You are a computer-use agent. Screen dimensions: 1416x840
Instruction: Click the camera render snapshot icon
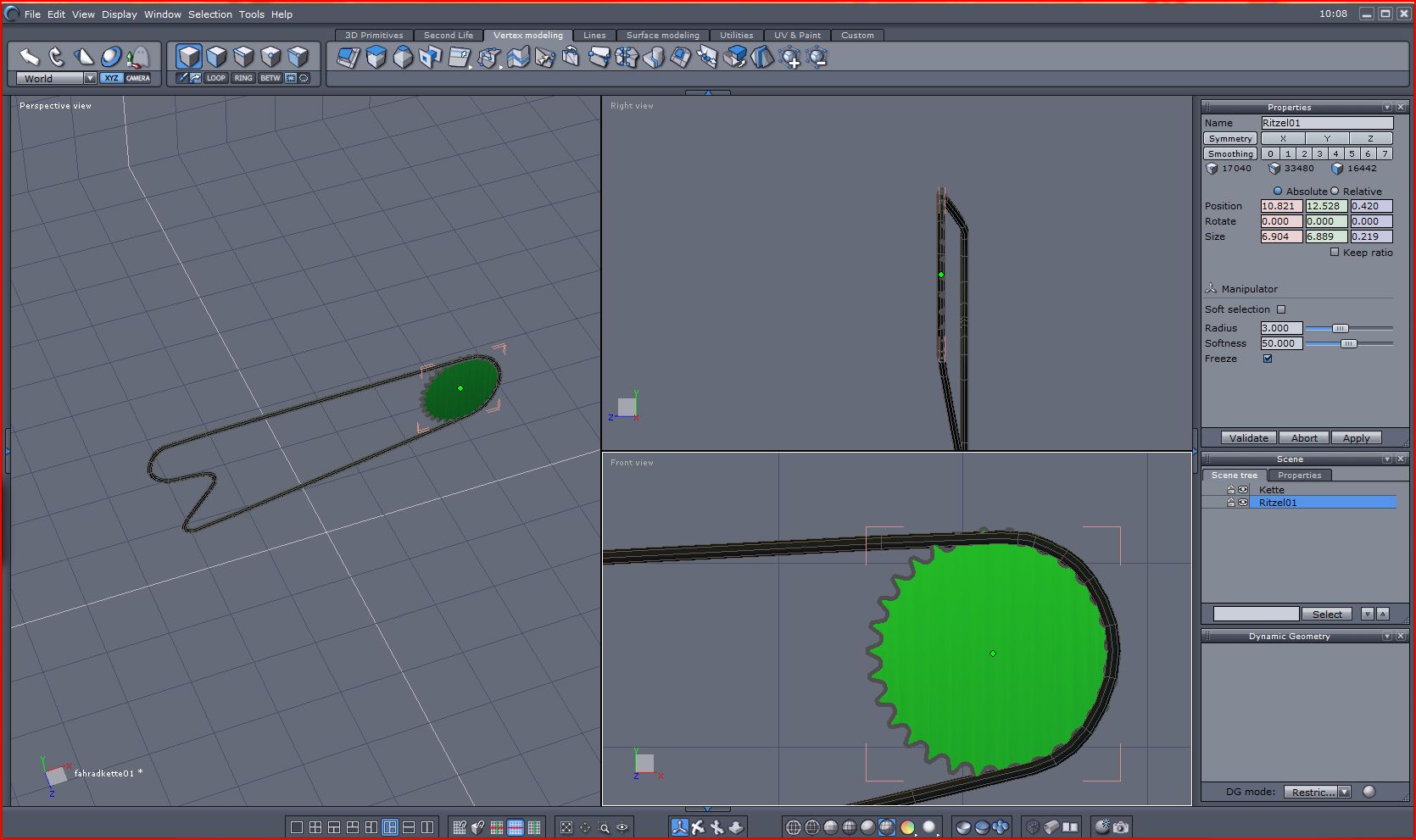tap(1121, 827)
